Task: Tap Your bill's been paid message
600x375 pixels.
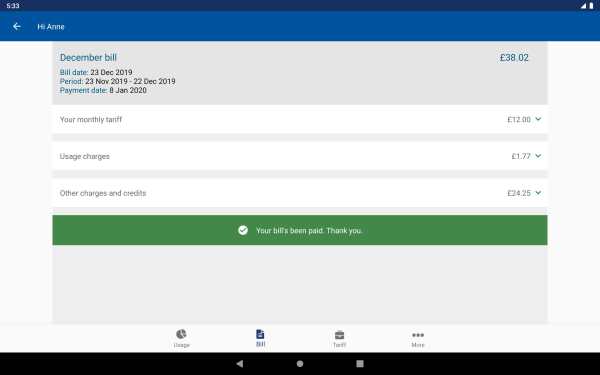Action: 309,231
